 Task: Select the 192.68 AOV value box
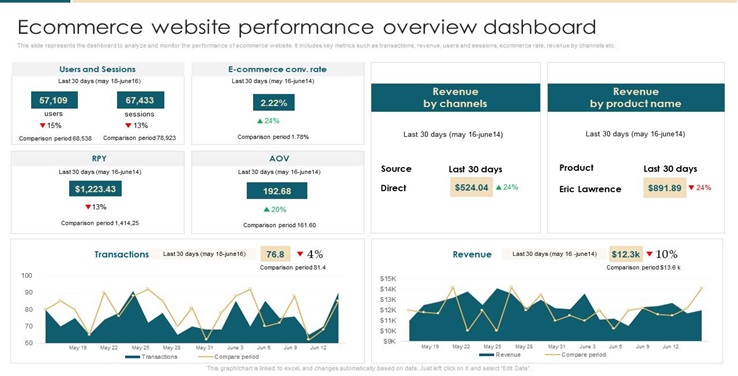[x=277, y=191]
